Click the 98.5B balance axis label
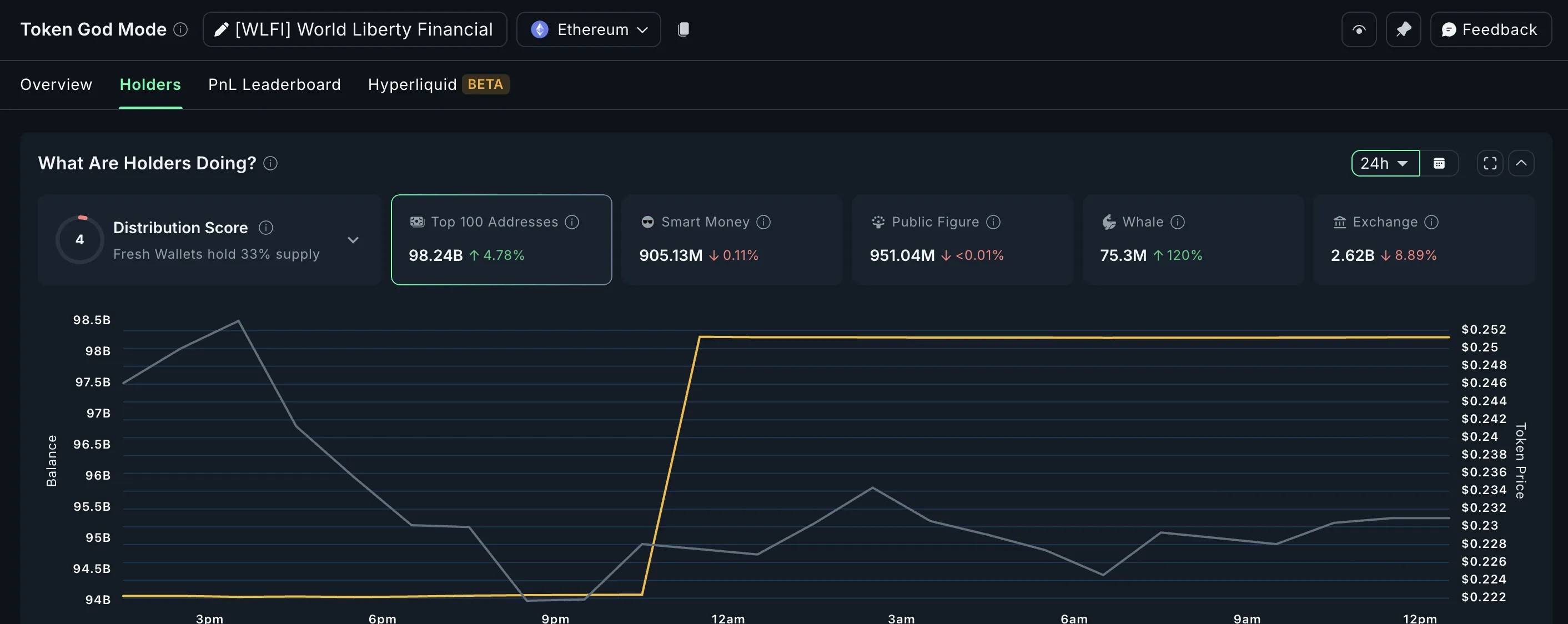 (92, 320)
